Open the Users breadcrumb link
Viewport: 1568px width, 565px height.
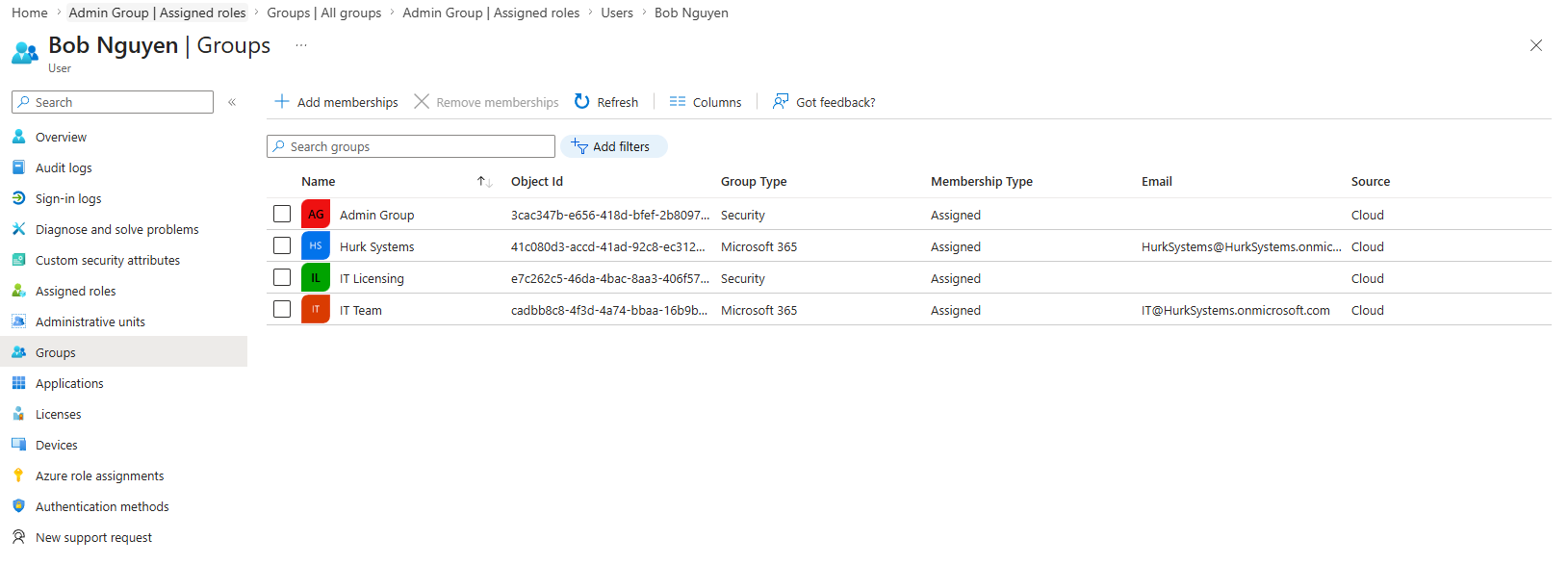[x=617, y=13]
